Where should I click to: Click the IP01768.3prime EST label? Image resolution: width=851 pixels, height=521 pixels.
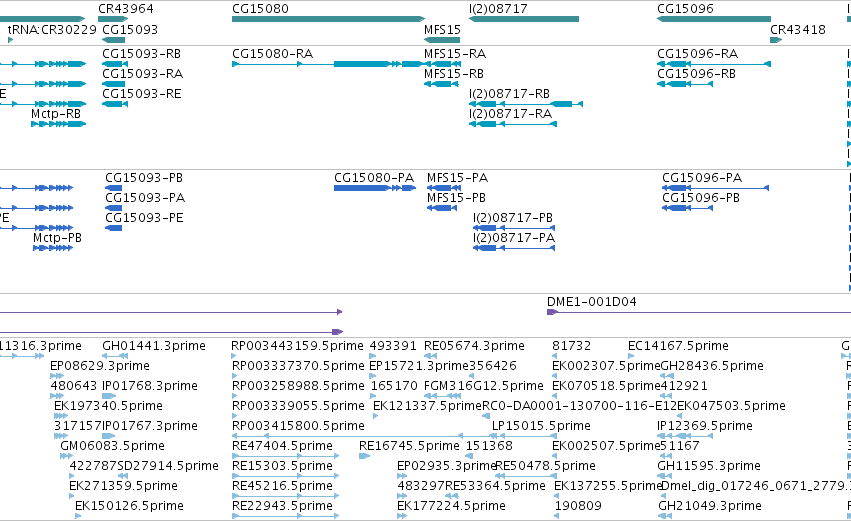point(150,386)
